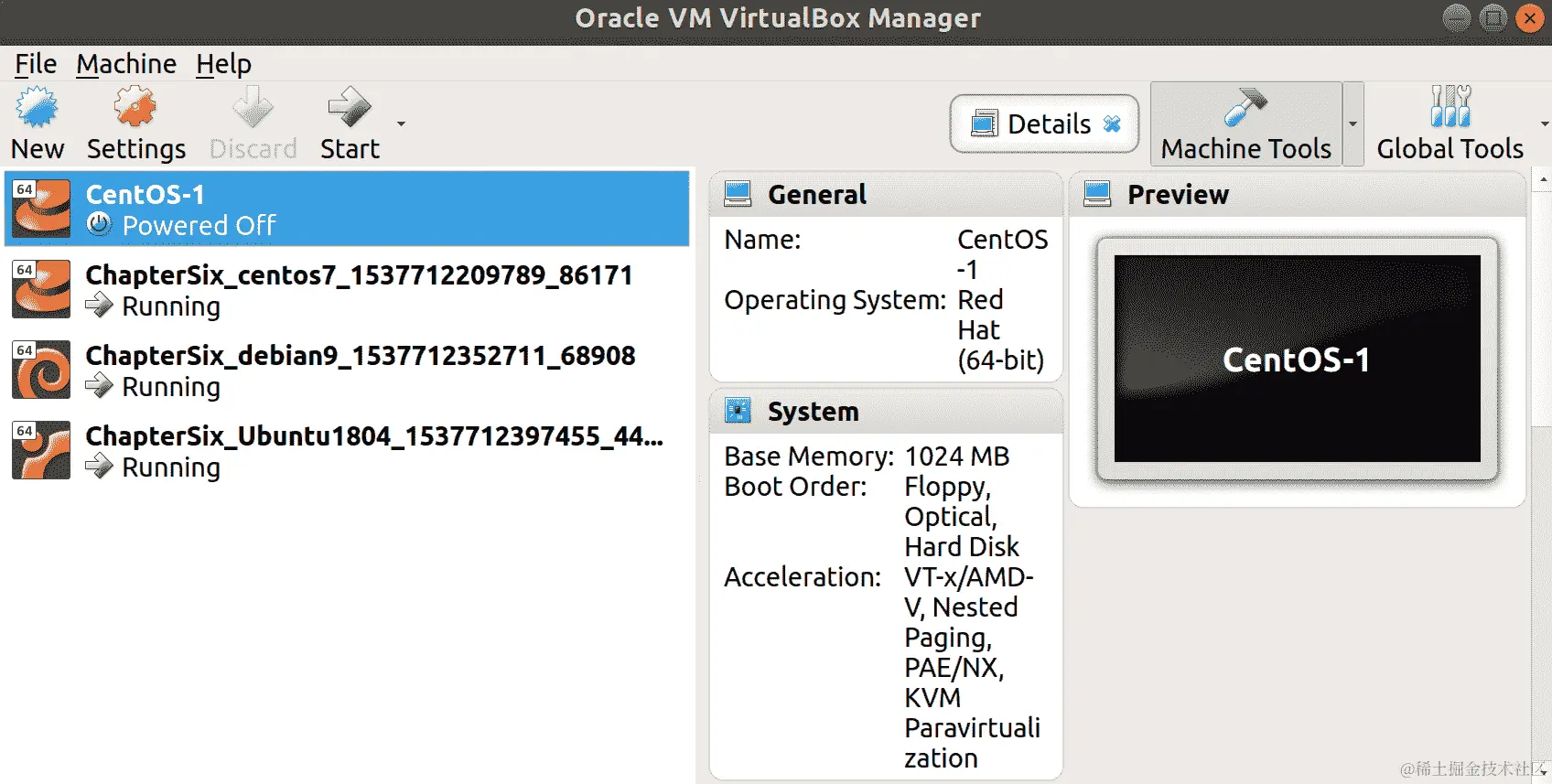This screenshot has width=1552, height=784.
Task: Click the General section header
Action: 886,194
